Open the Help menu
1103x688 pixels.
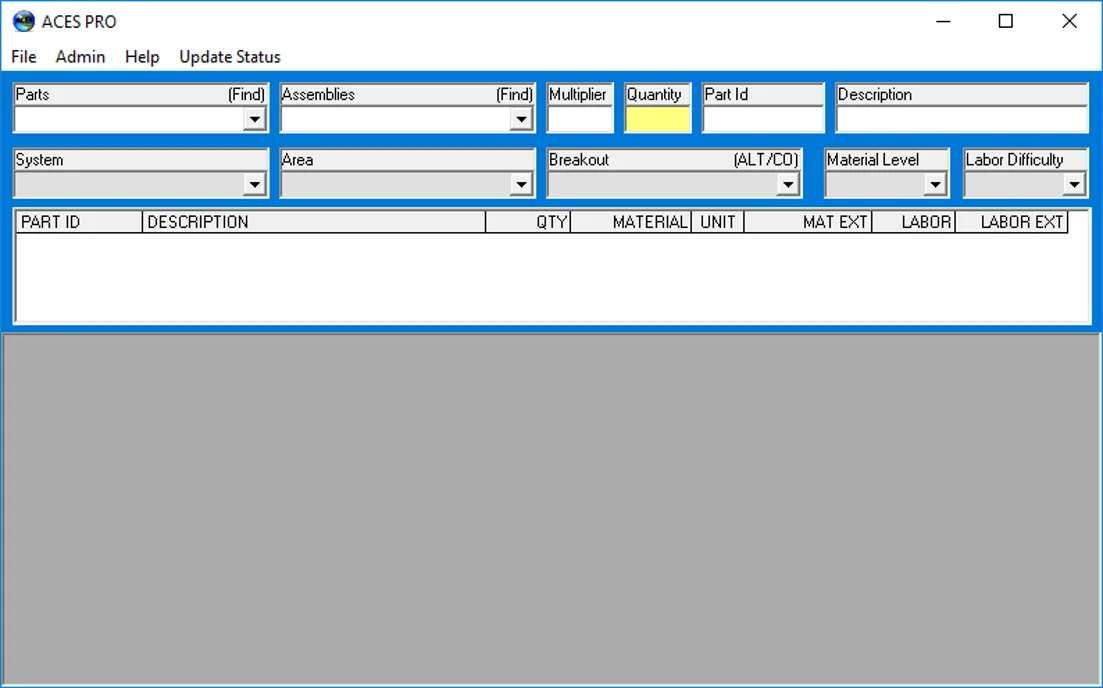point(142,57)
